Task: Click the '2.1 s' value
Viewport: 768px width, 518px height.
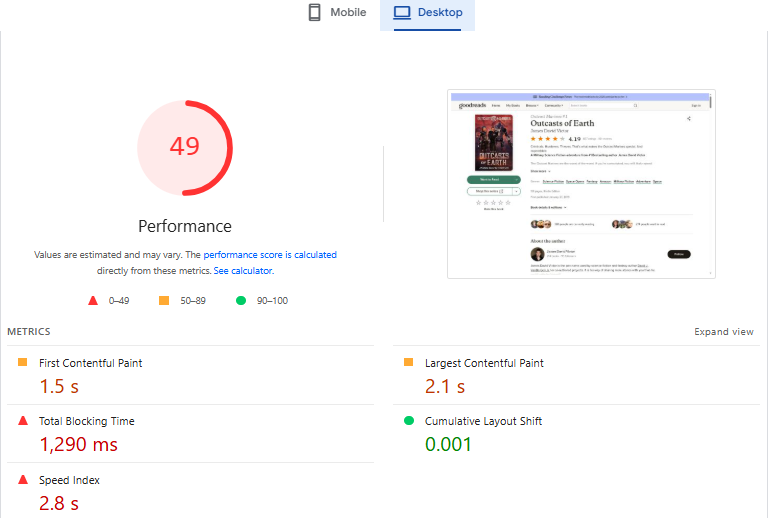Action: 445,386
